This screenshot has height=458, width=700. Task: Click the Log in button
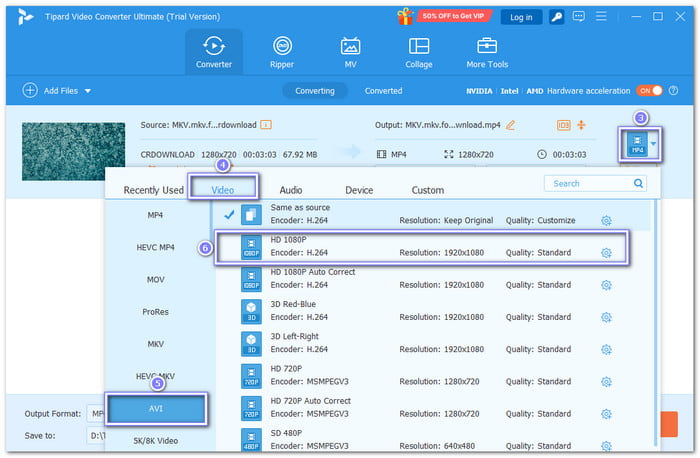click(520, 17)
